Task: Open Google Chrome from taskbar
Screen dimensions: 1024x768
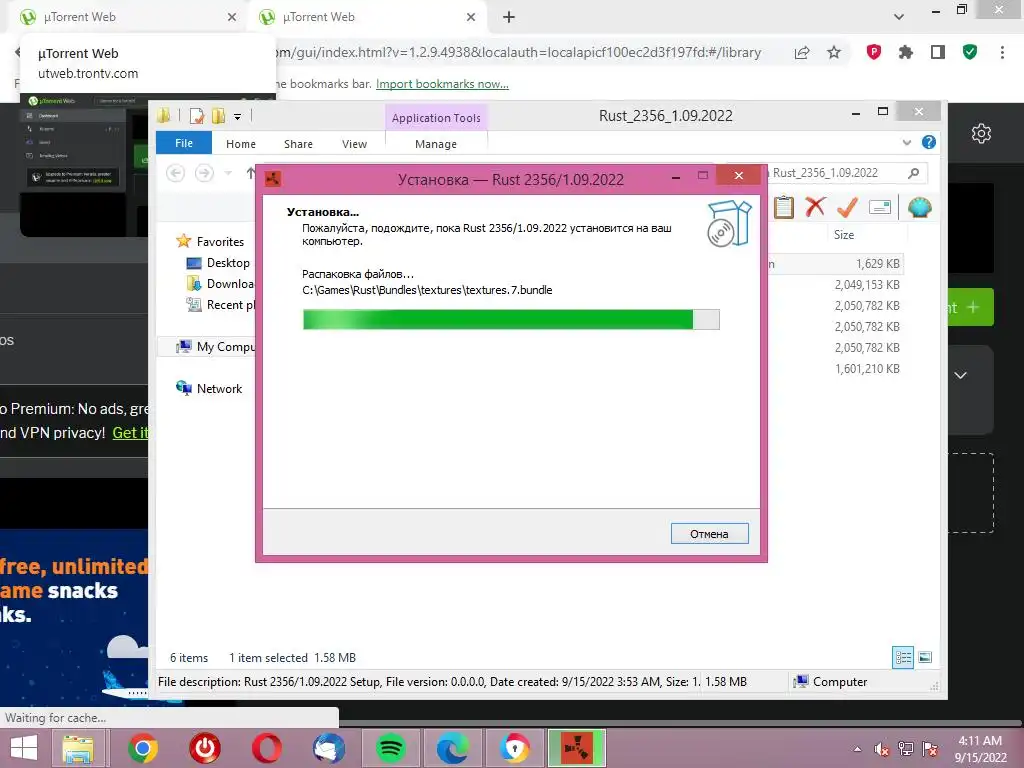Action: 142,748
